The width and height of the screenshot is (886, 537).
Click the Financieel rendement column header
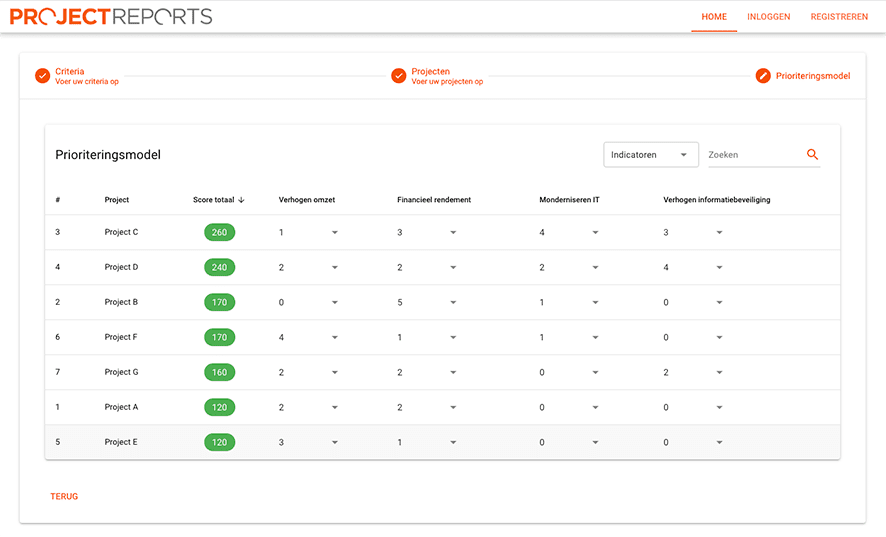[434, 200]
